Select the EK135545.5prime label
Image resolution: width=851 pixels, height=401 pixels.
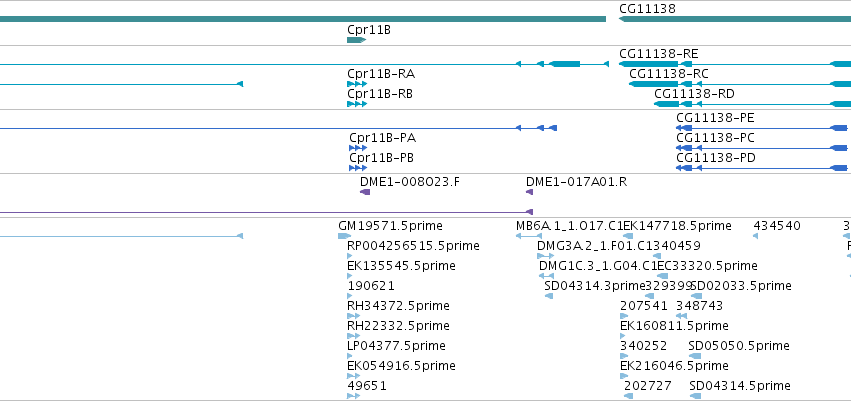pos(401,266)
